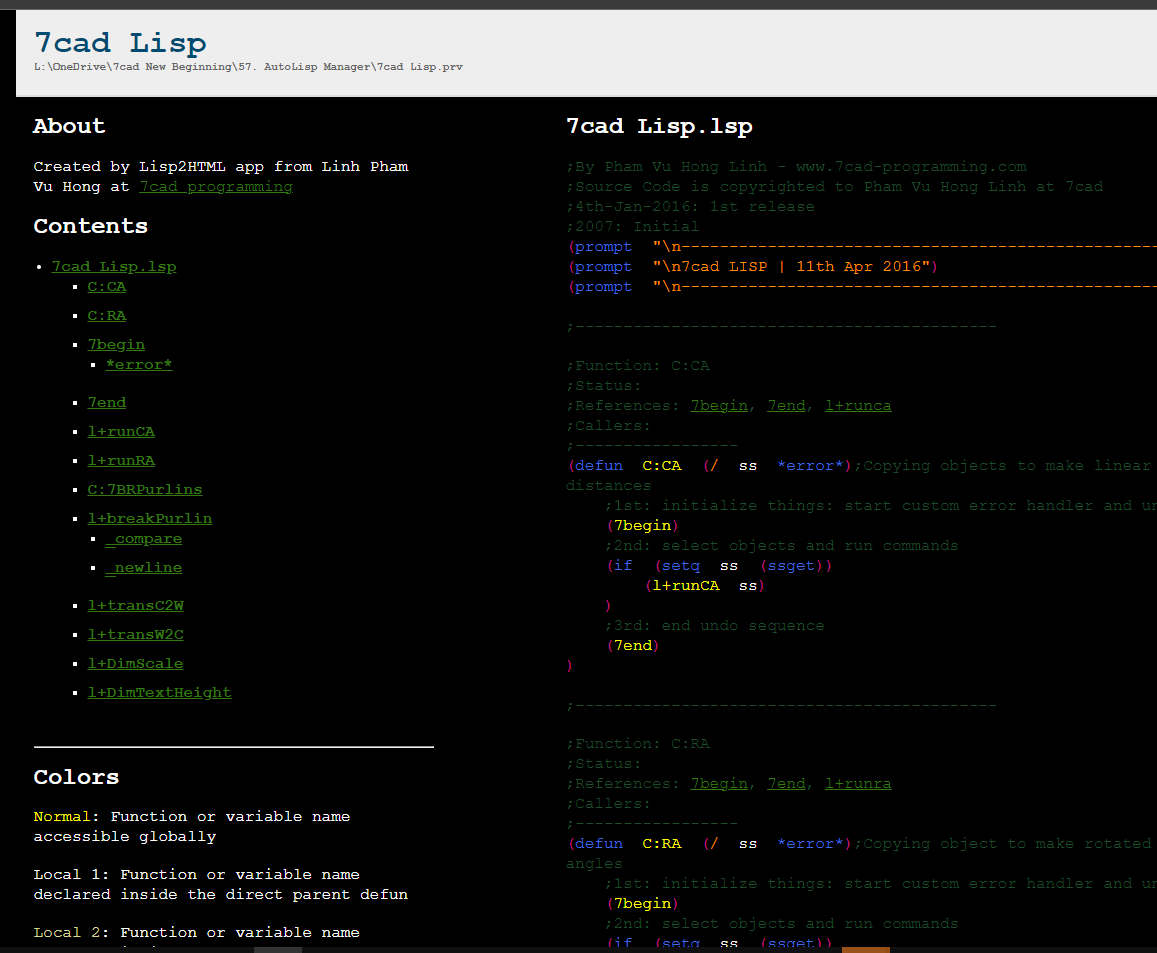Click the 7cad Lisp.lsp link in Contents
The height and width of the screenshot is (953, 1157).
(x=113, y=267)
